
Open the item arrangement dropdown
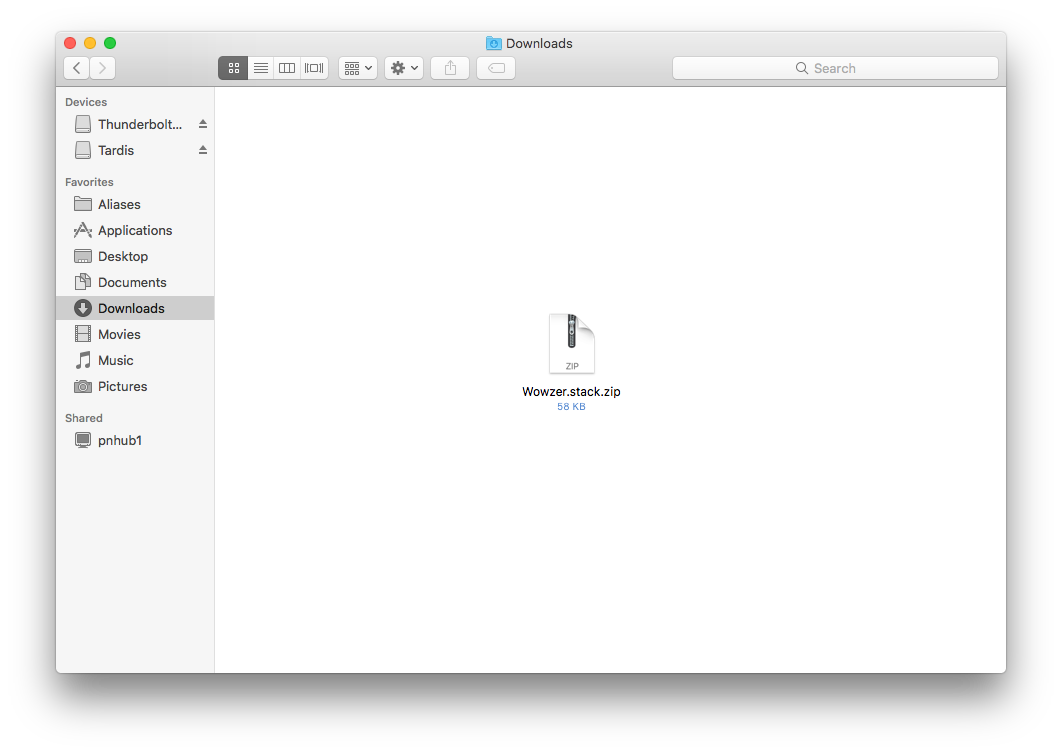[358, 68]
